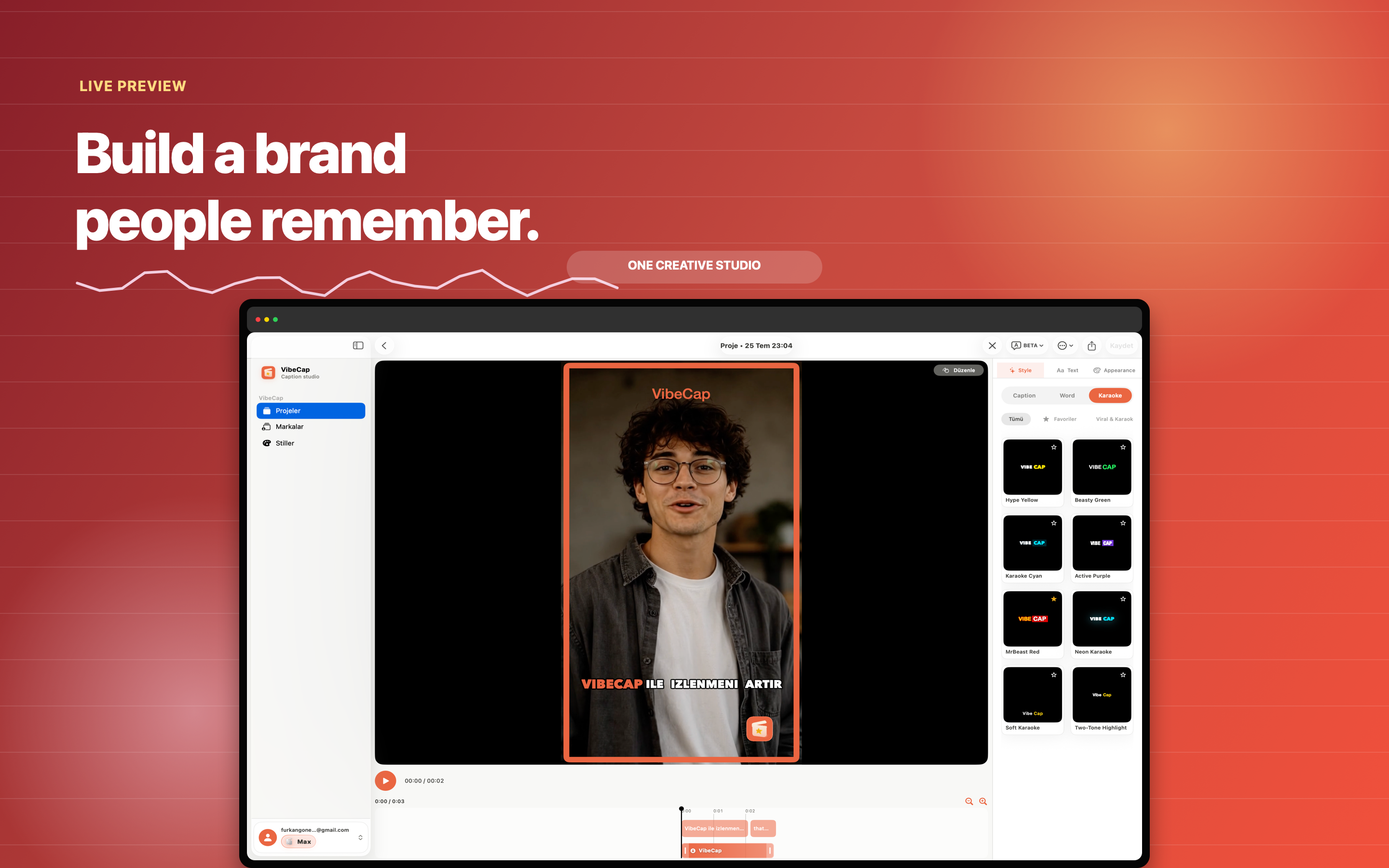Image resolution: width=1389 pixels, height=868 pixels.
Task: Apply the Active Purple style thumbnail
Action: point(1102,543)
